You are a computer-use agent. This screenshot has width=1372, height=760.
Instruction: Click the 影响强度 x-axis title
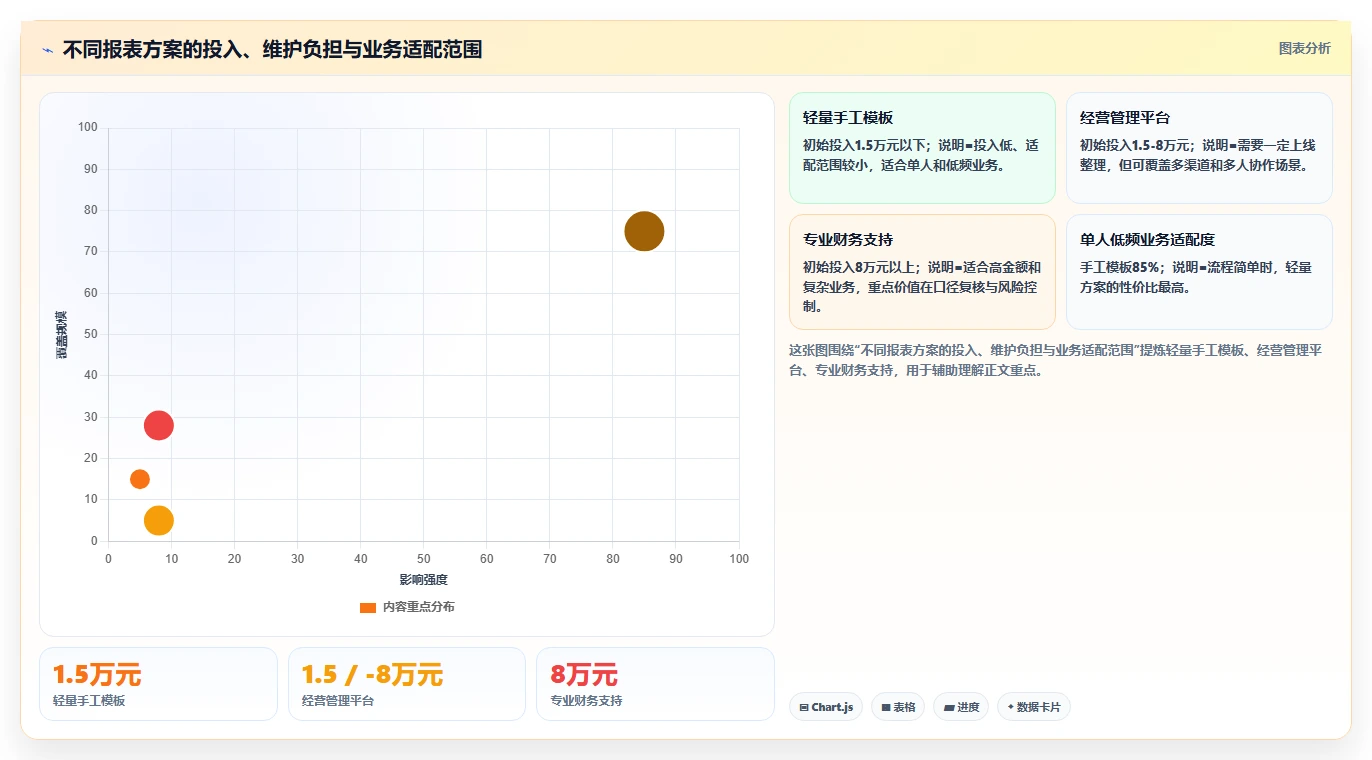tap(424, 580)
